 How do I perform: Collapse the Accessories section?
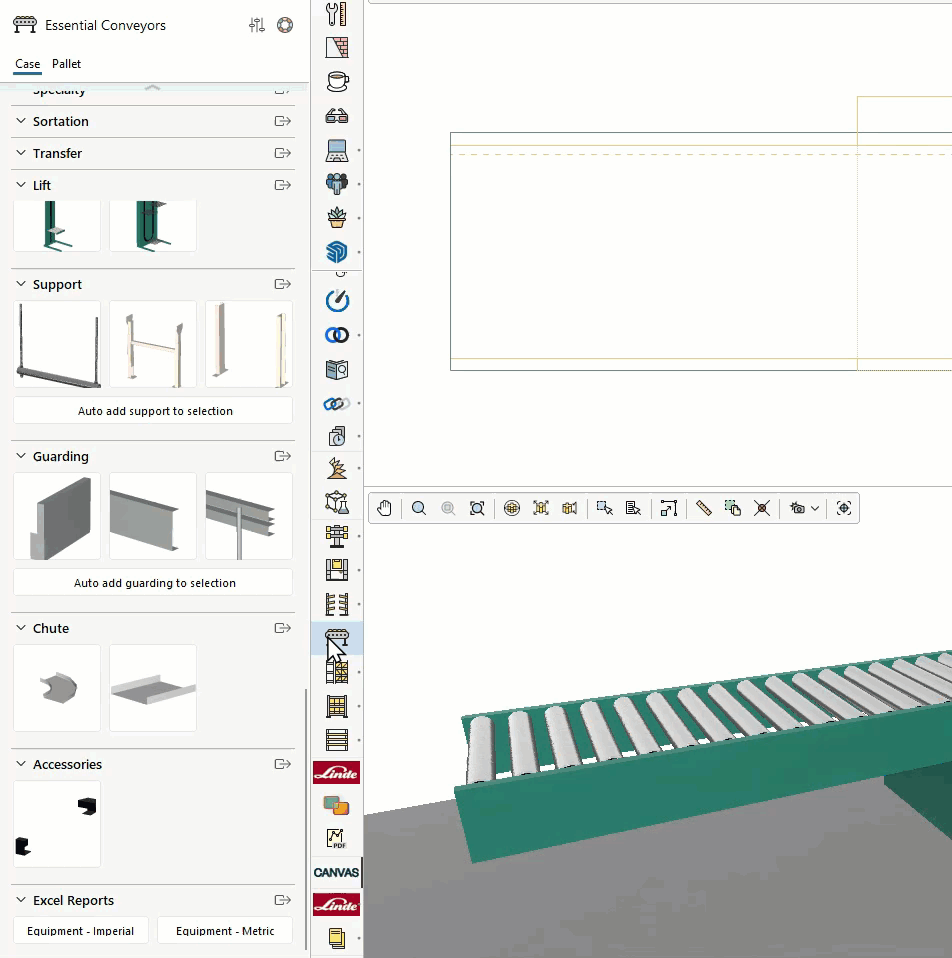[21, 764]
